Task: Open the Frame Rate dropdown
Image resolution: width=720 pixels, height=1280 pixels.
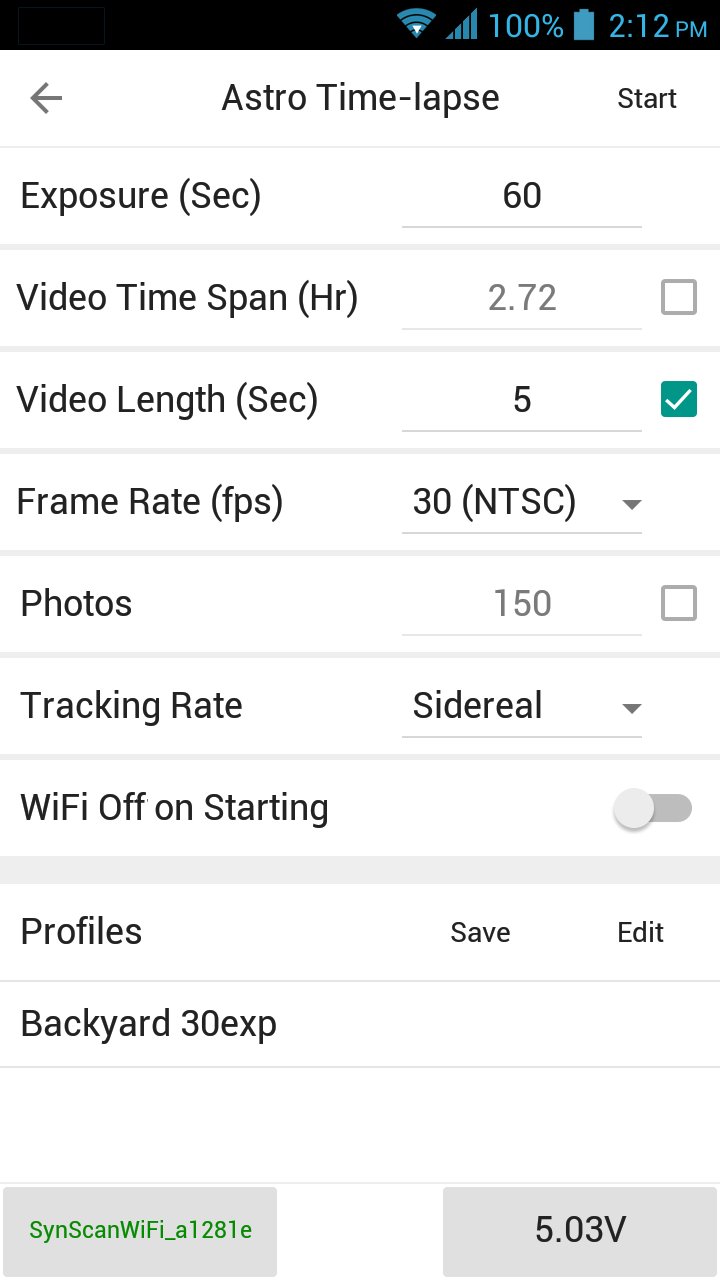Action: click(x=521, y=503)
